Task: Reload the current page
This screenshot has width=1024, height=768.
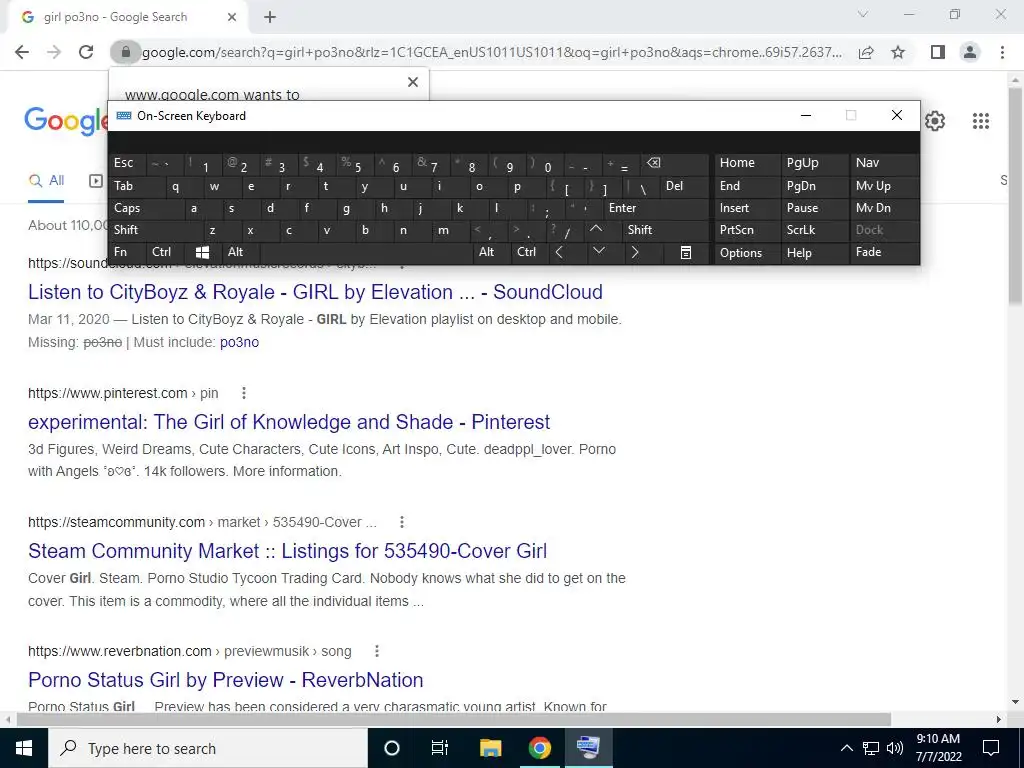Action: (86, 52)
